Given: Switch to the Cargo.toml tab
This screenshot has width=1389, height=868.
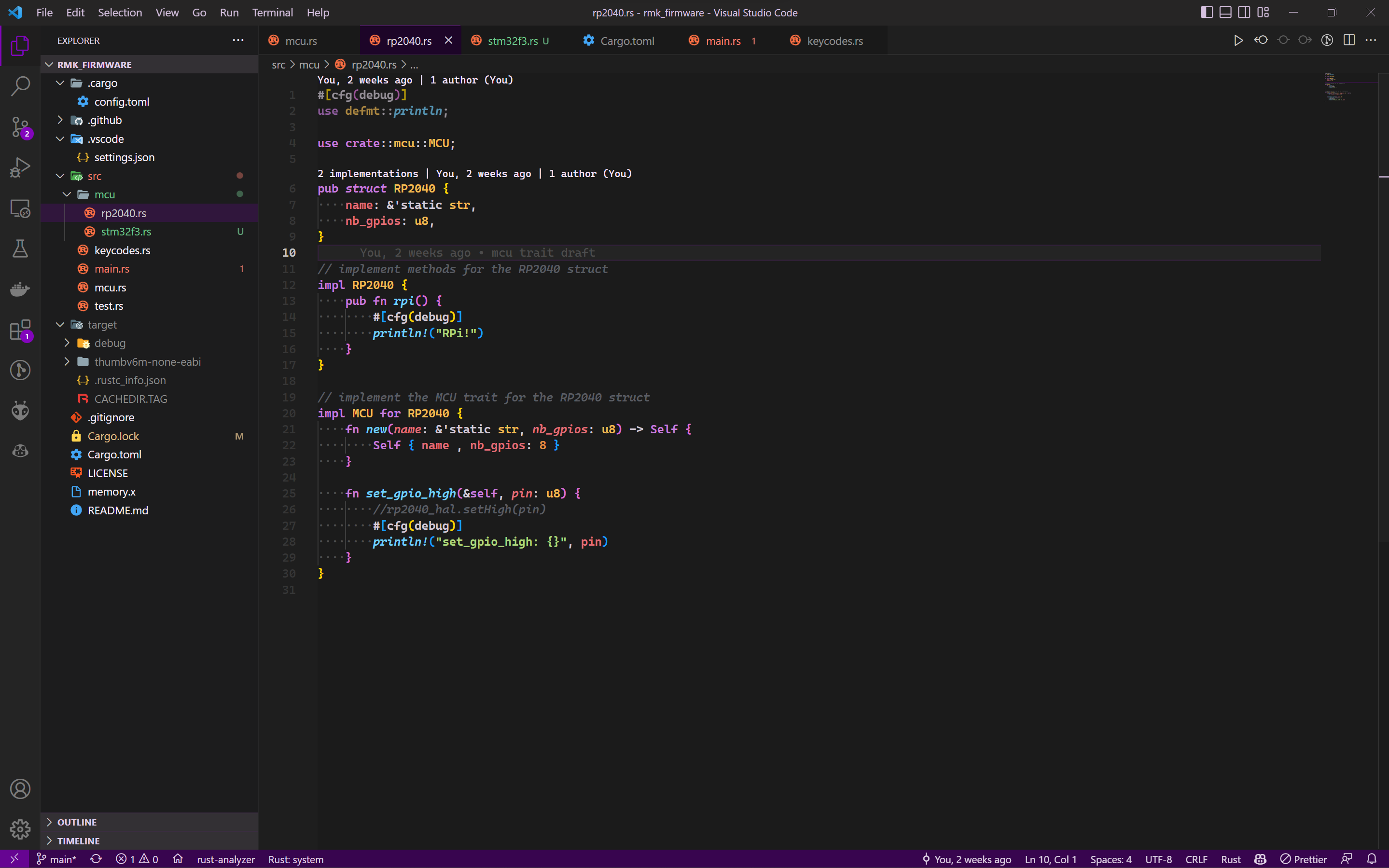Looking at the screenshot, I should click(x=626, y=41).
